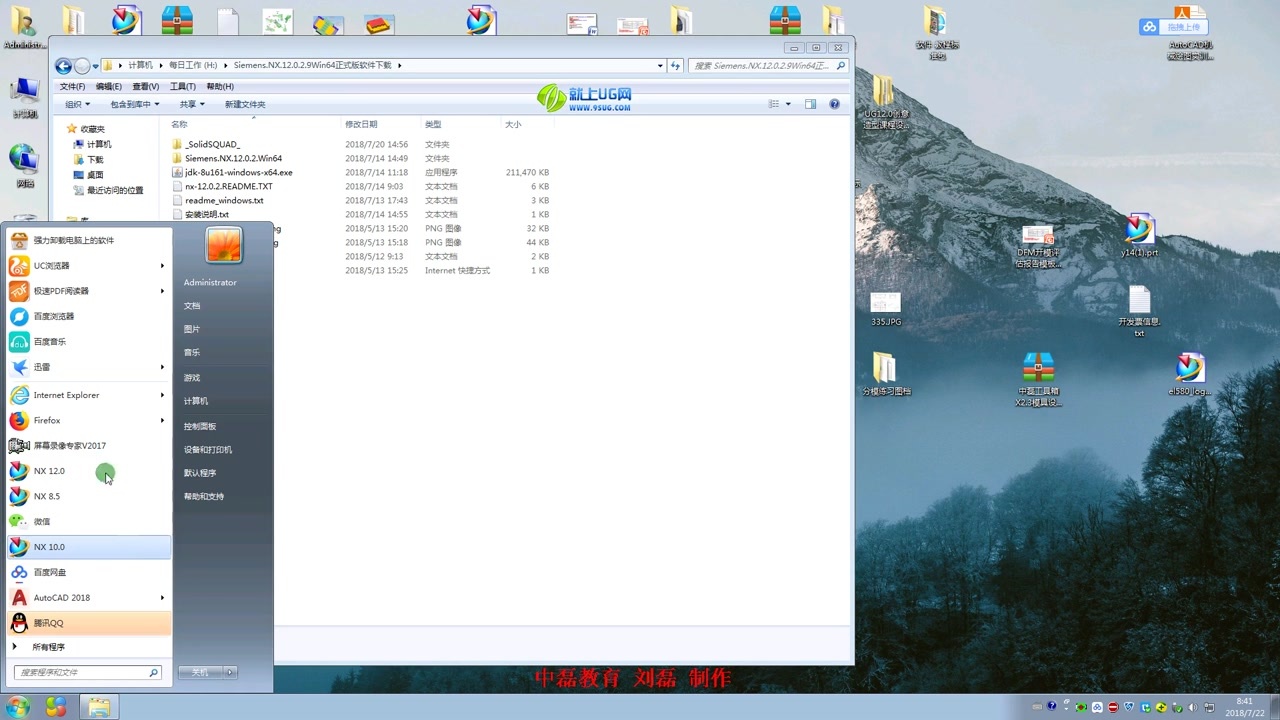Expand the AutoCAD 2018 submenu arrow
The height and width of the screenshot is (720, 1280).
click(x=162, y=597)
